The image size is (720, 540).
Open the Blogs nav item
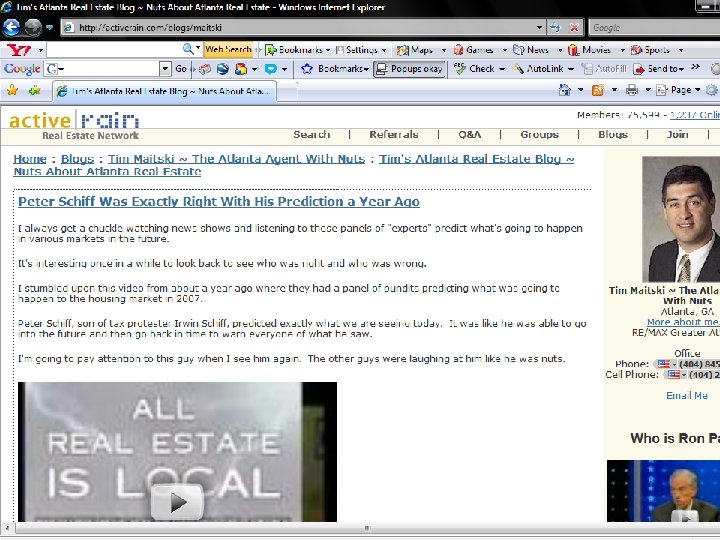[x=613, y=135]
